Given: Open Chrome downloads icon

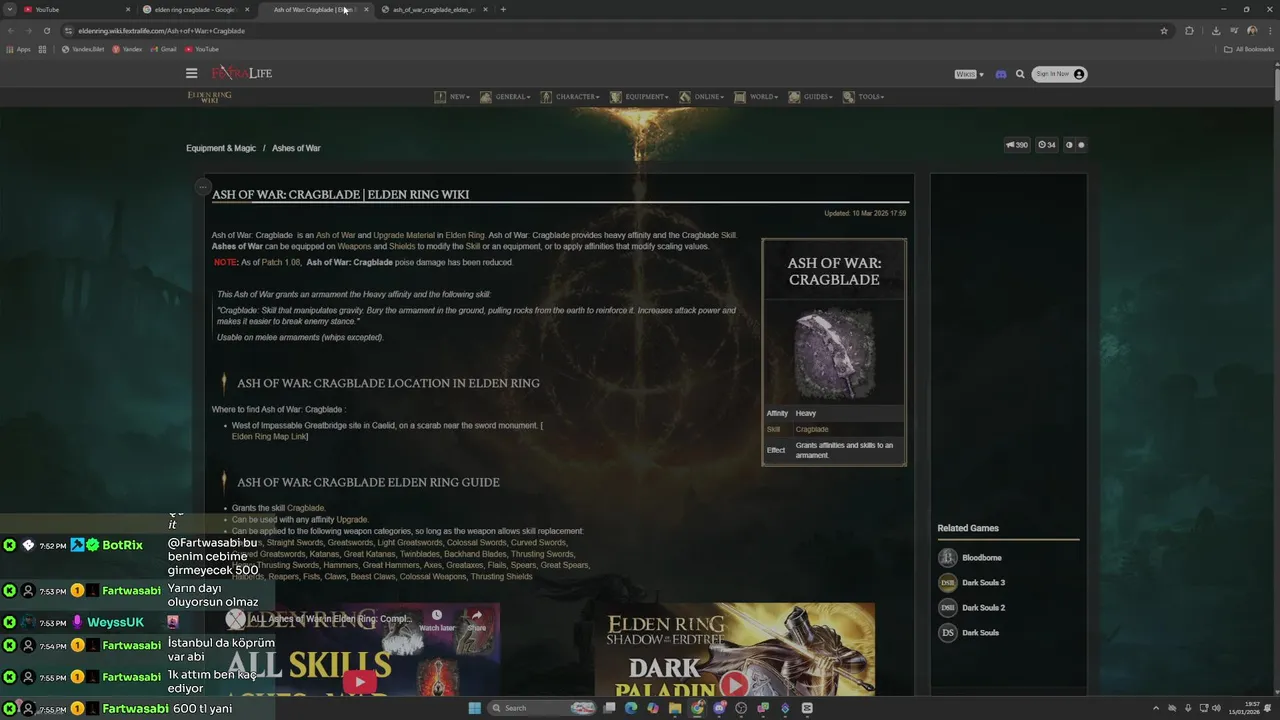Looking at the screenshot, I should (1215, 31).
